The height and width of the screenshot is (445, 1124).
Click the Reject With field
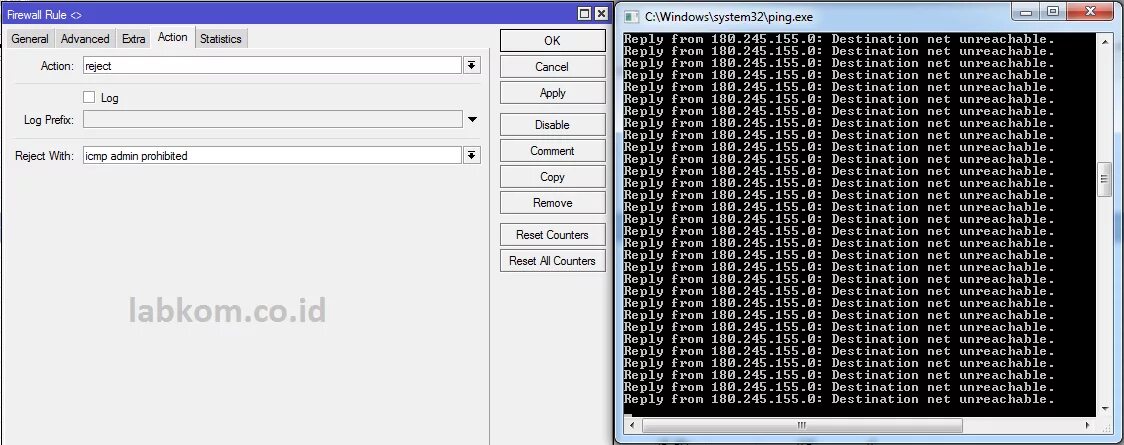pyautogui.click(x=272, y=155)
